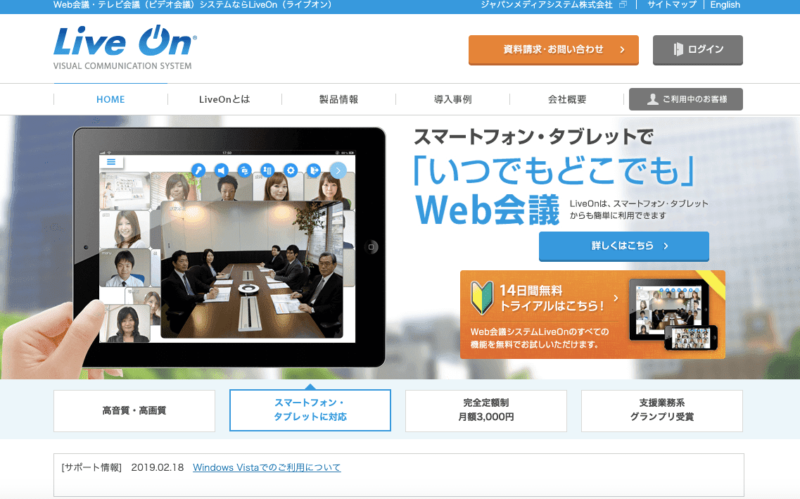Open the ジャパンメディアシステム株式会社 link
800x499 pixels.
click(x=546, y=5)
